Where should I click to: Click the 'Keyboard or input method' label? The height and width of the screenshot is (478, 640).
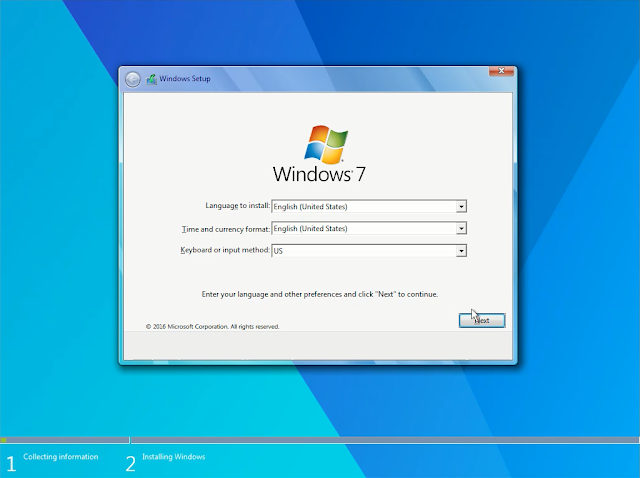[225, 250]
